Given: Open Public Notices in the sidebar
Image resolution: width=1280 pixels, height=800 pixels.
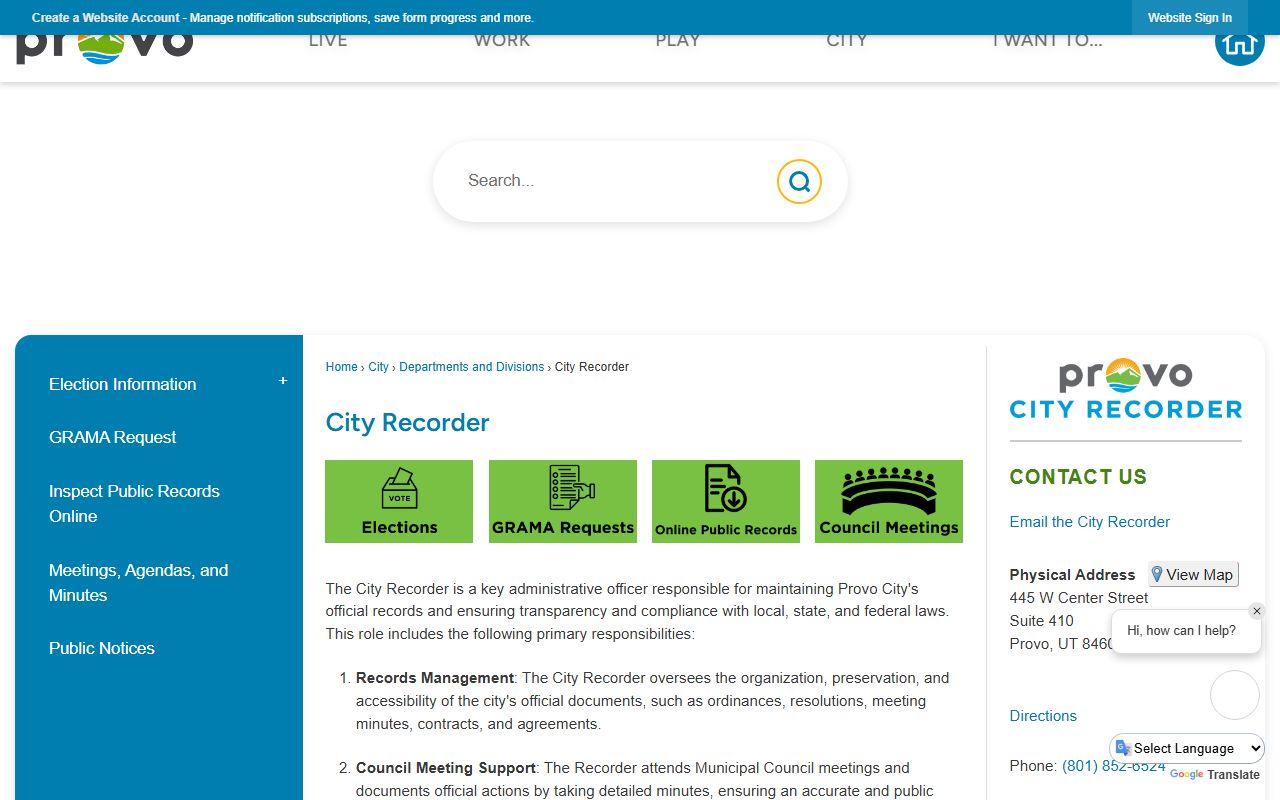Looking at the screenshot, I should 102,648.
